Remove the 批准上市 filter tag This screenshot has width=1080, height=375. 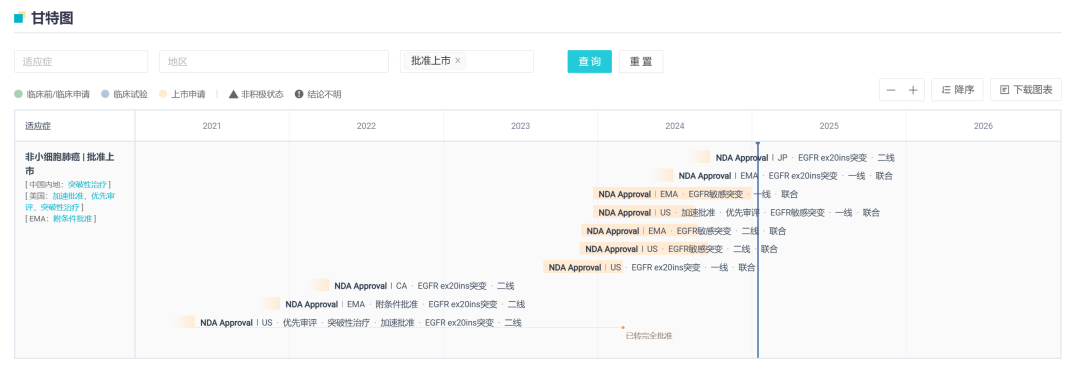[x=457, y=61]
